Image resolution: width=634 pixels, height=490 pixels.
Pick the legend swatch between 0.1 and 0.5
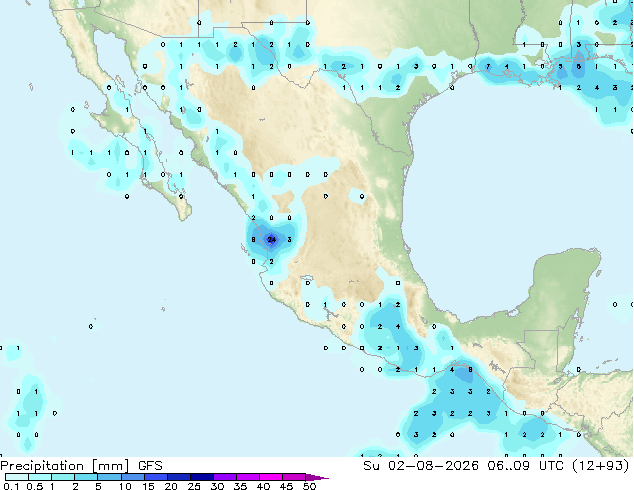coord(17,477)
